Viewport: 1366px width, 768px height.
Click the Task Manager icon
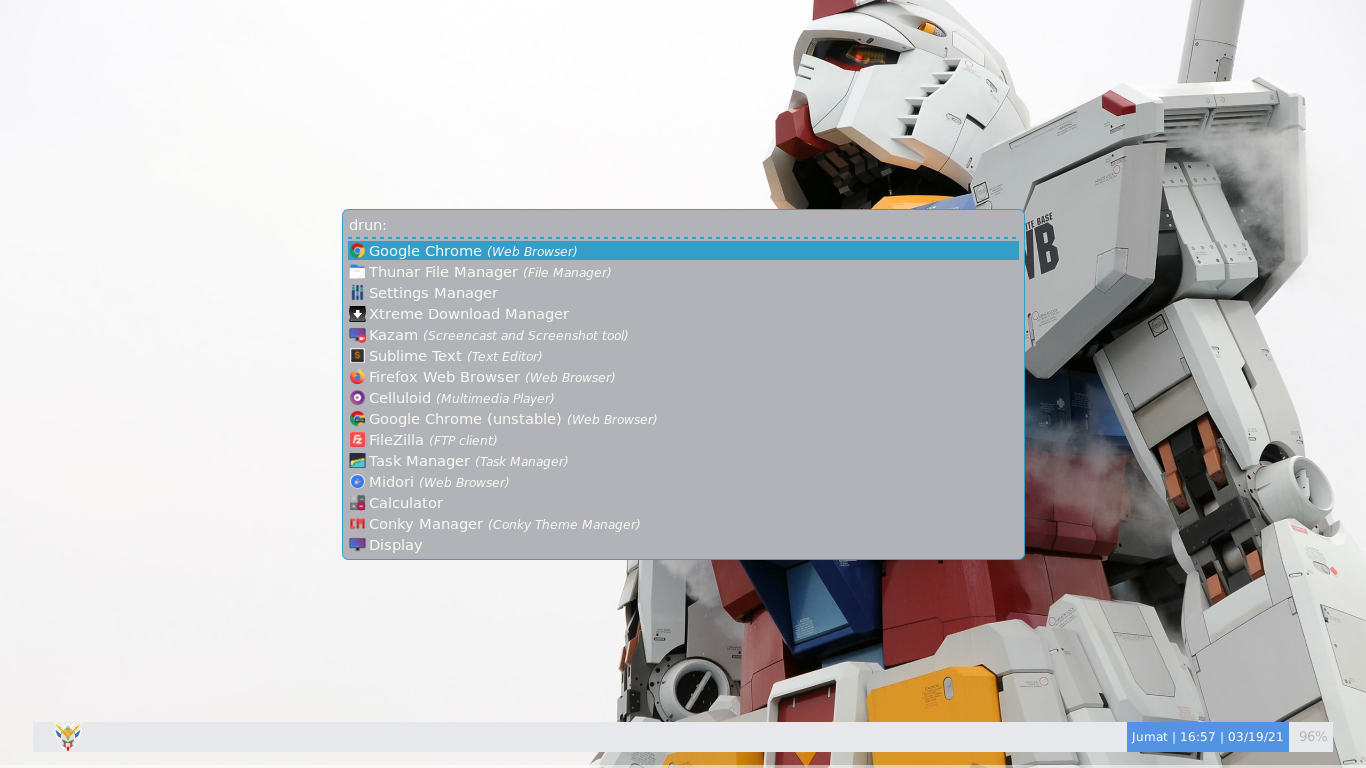(x=357, y=461)
